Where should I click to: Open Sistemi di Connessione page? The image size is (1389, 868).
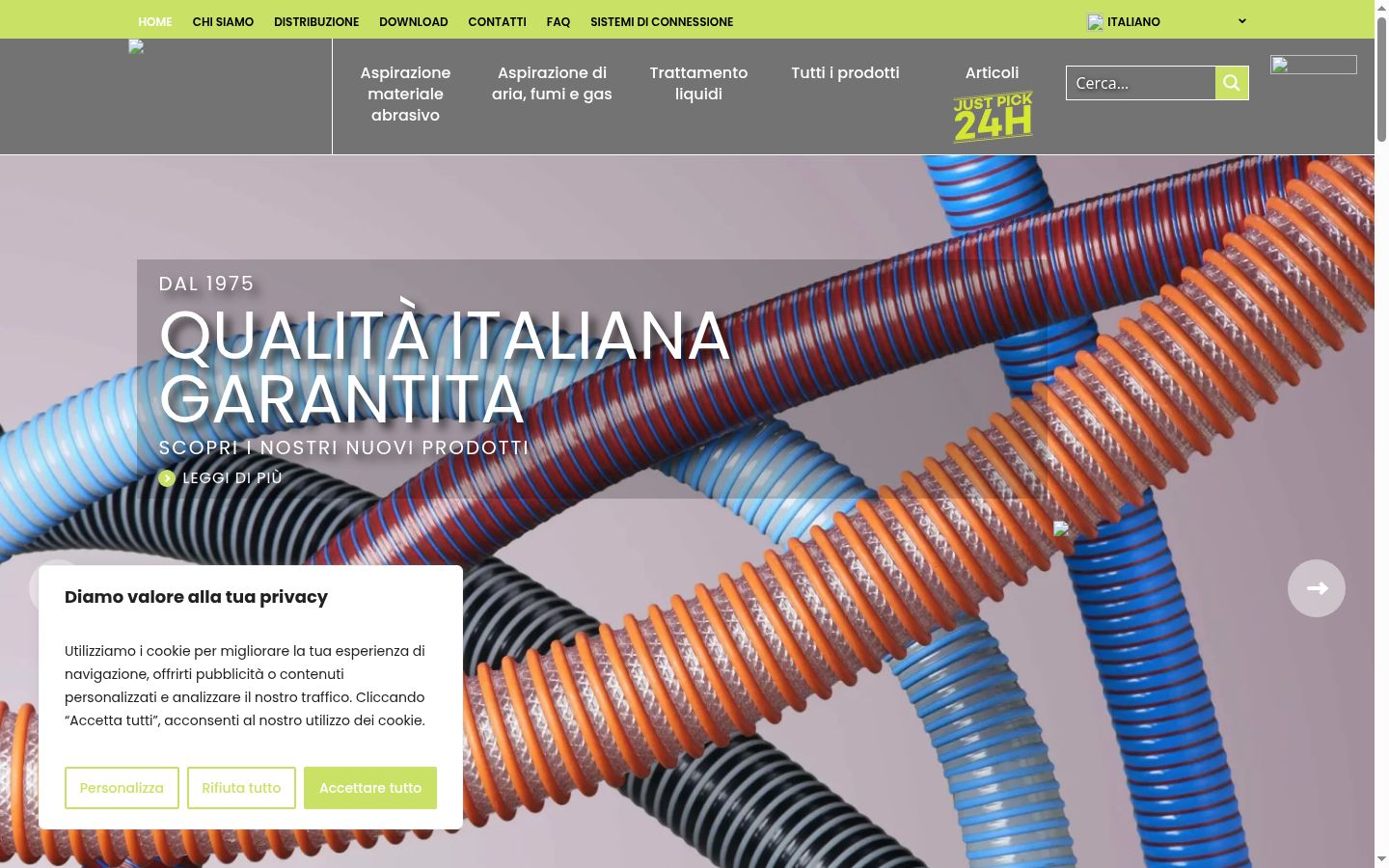point(662,21)
